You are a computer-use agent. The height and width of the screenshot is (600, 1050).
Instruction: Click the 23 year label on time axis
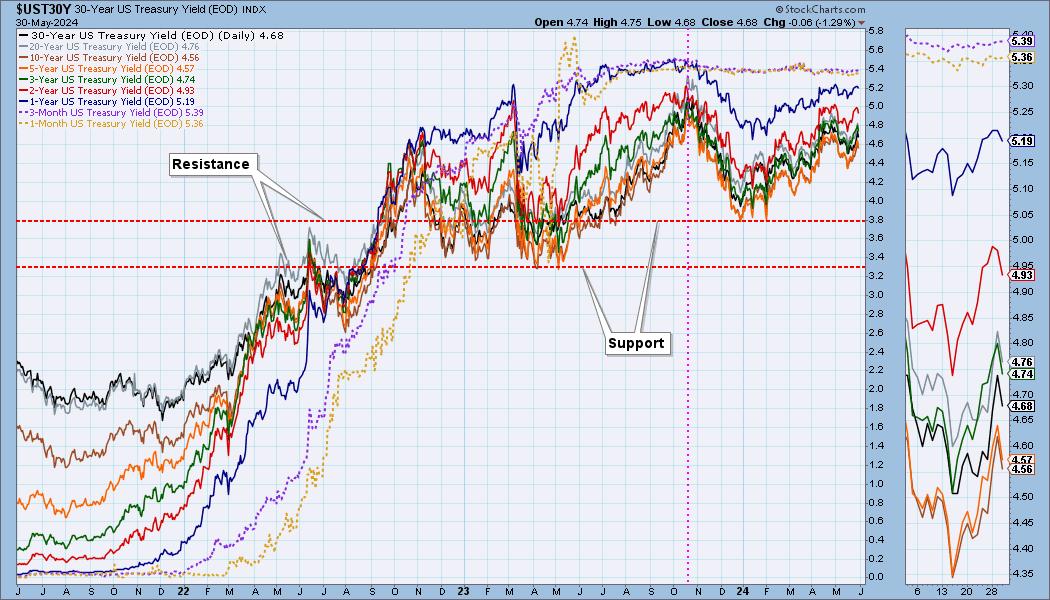click(x=463, y=591)
